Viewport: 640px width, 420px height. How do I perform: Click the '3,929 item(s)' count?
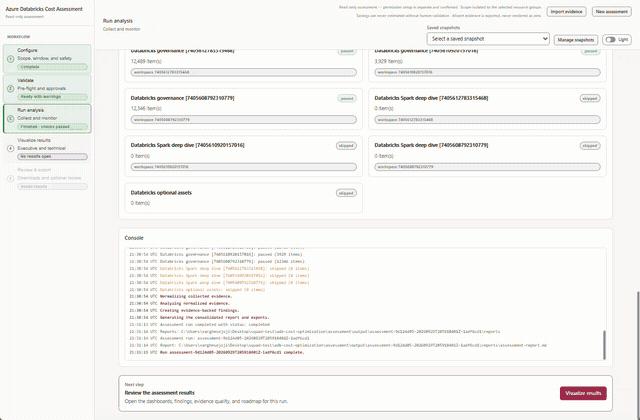(389, 61)
